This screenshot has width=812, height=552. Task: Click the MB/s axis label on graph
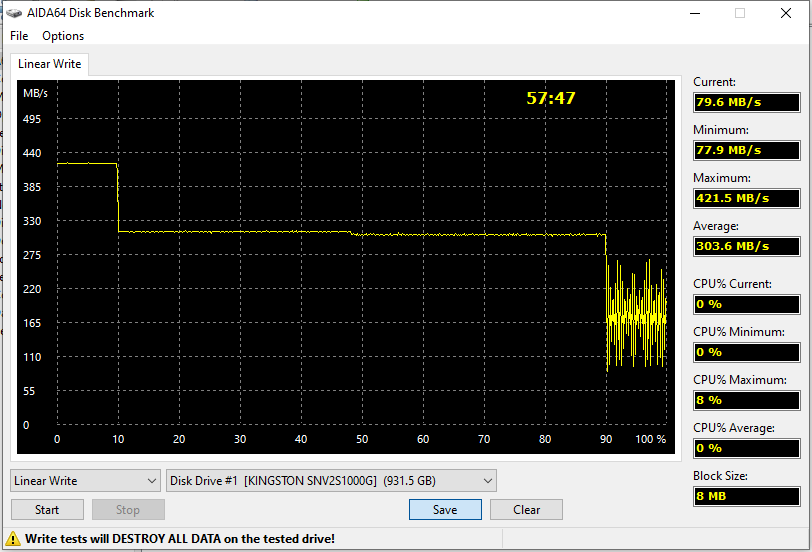pyautogui.click(x=35, y=93)
